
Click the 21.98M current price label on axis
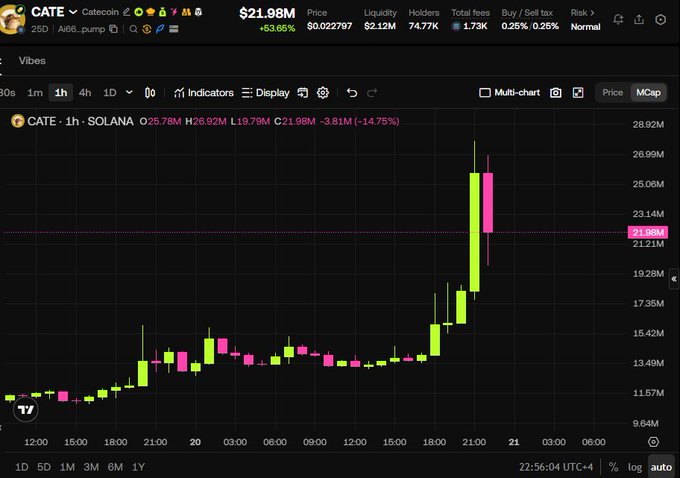[x=648, y=232]
